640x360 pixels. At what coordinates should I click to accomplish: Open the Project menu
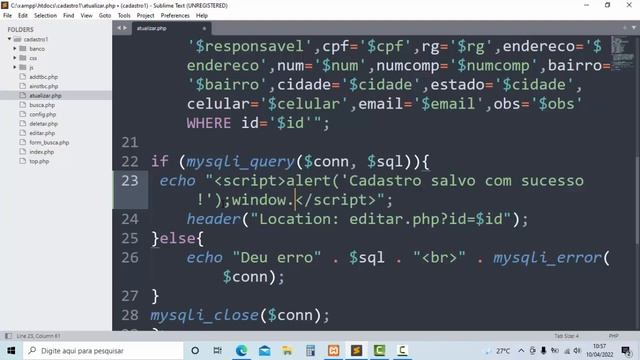coord(145,16)
